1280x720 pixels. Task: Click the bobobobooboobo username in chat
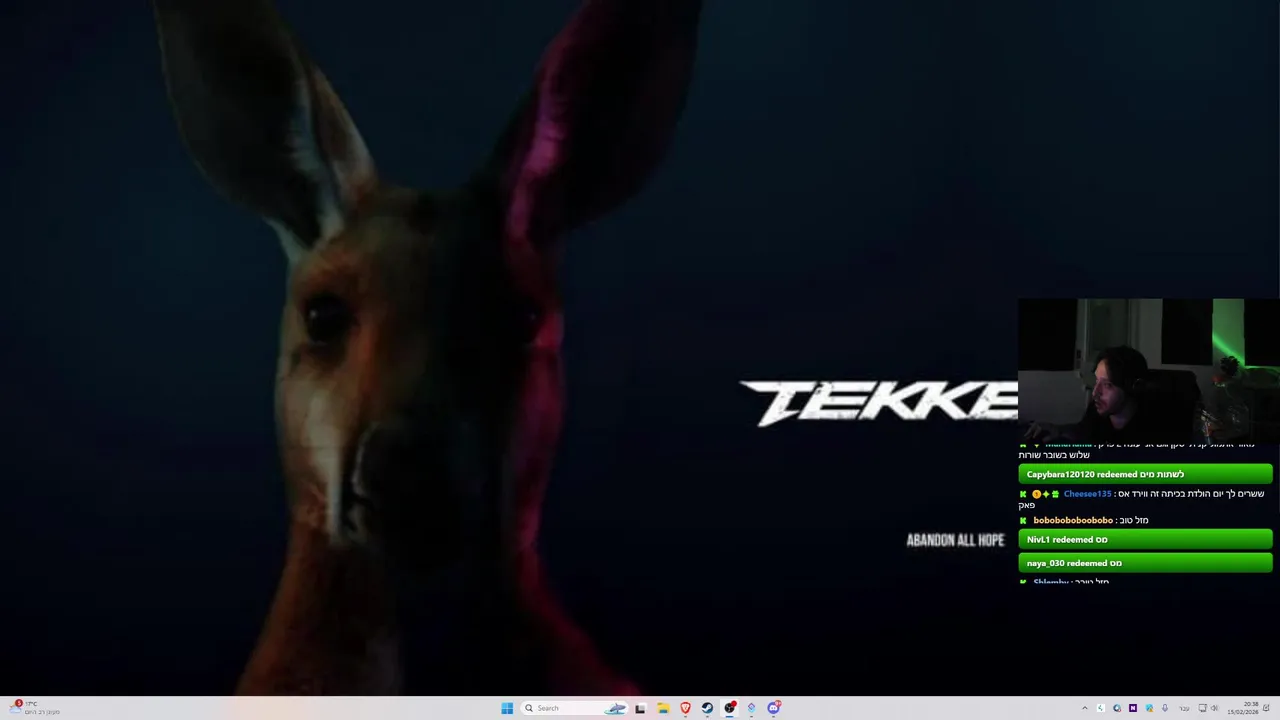point(1073,520)
